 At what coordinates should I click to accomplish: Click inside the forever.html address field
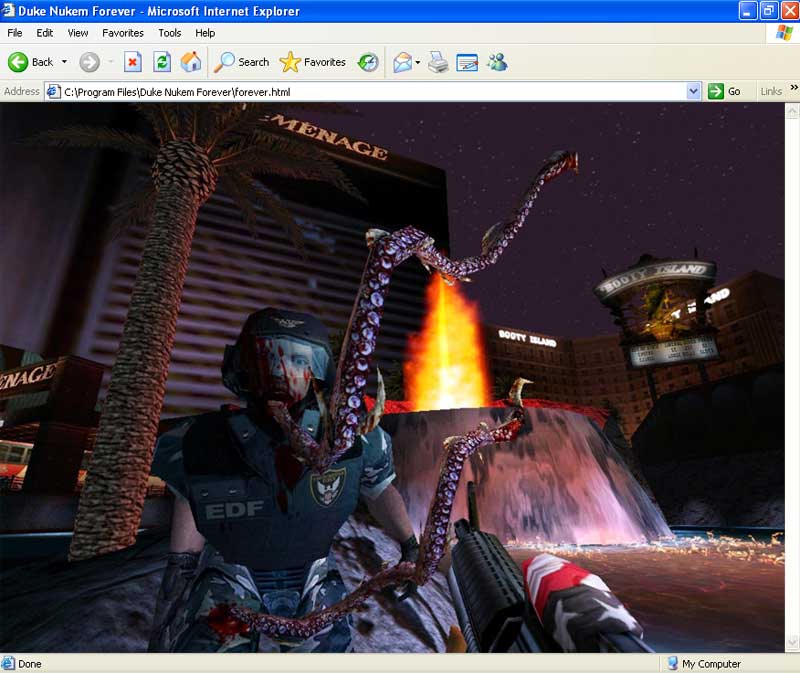click(370, 91)
